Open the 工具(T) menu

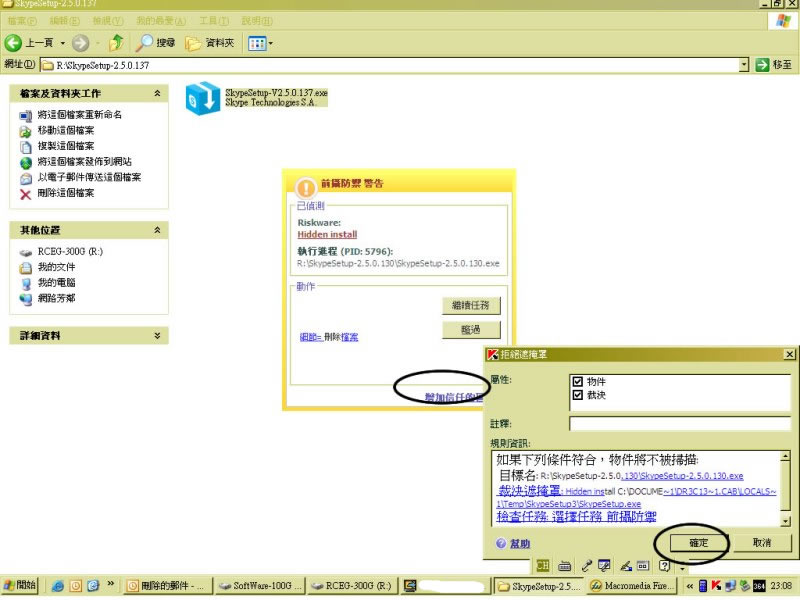tap(214, 21)
